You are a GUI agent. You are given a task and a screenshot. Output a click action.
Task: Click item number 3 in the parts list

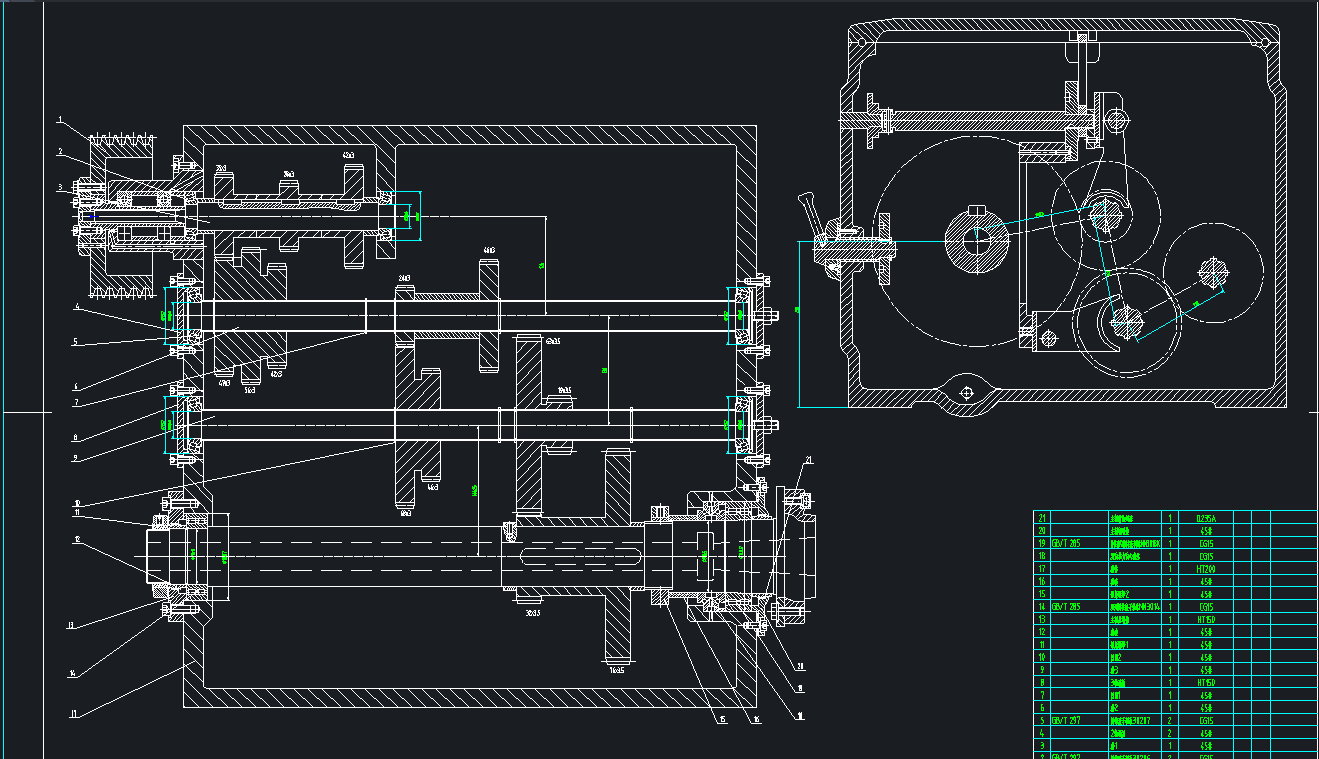[x=1042, y=745]
